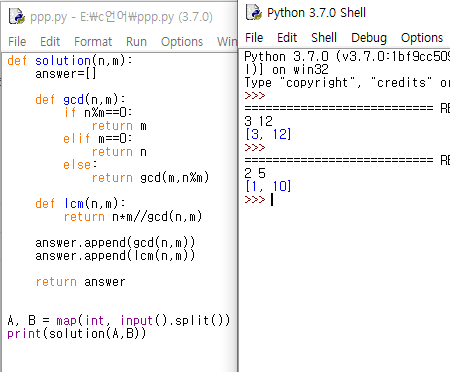Click the 'return gcd(m,n%m)' line
450x372 pixels.
tap(150, 178)
